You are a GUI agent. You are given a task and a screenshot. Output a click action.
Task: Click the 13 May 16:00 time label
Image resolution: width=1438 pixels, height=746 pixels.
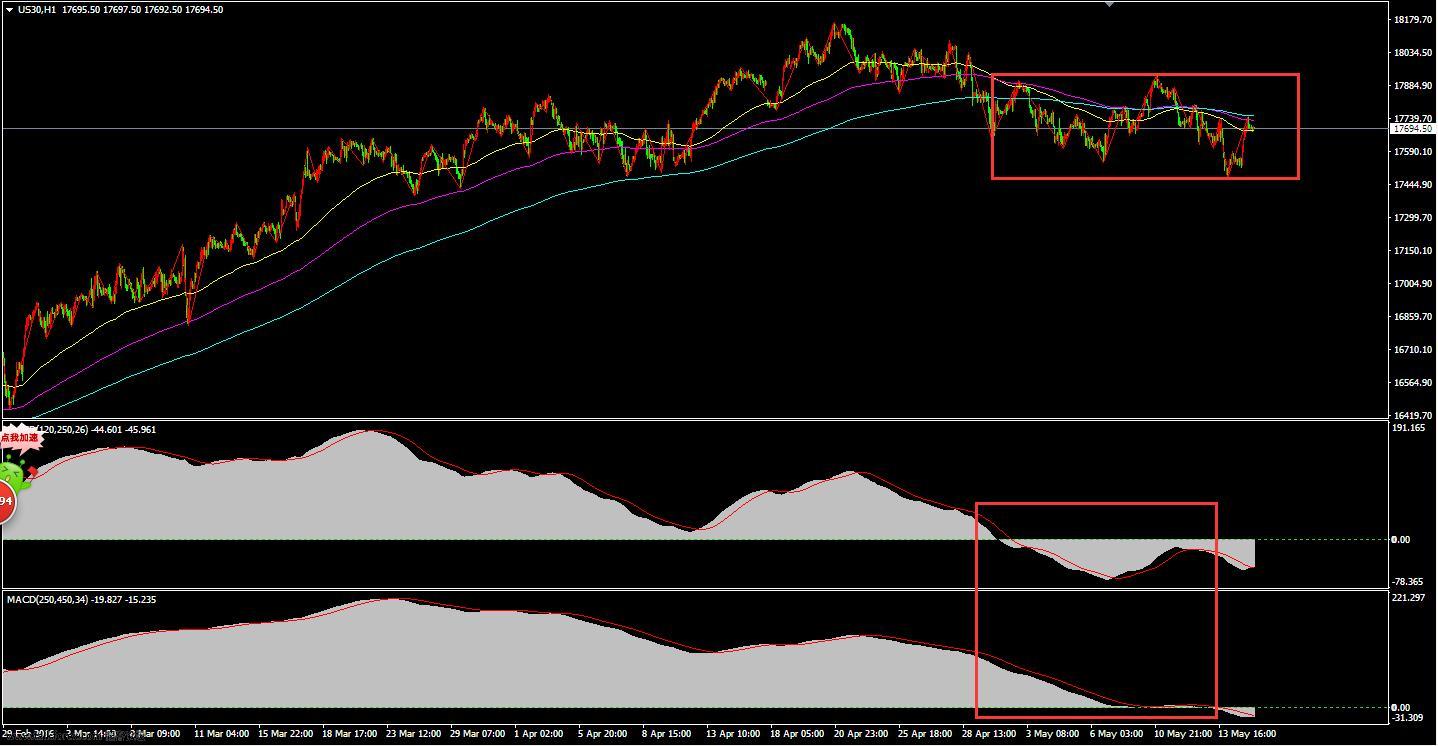click(x=1245, y=734)
